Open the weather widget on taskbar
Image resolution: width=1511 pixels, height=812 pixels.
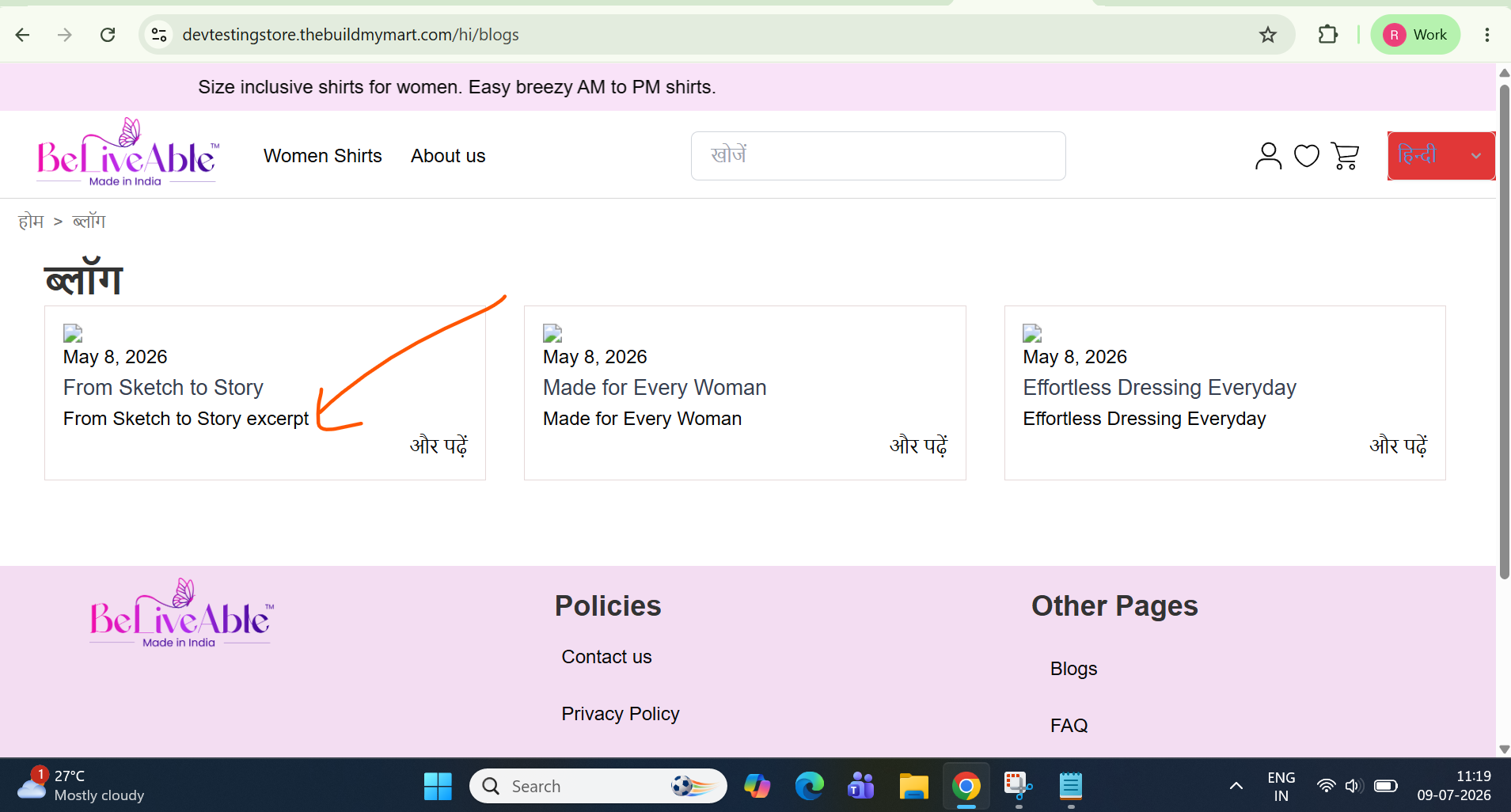coord(80,786)
